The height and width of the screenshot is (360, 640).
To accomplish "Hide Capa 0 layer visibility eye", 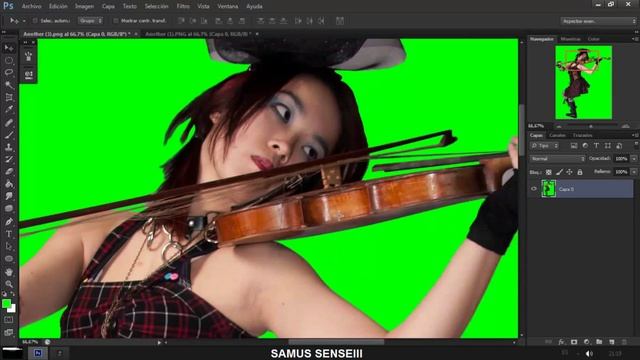I will click(x=533, y=189).
